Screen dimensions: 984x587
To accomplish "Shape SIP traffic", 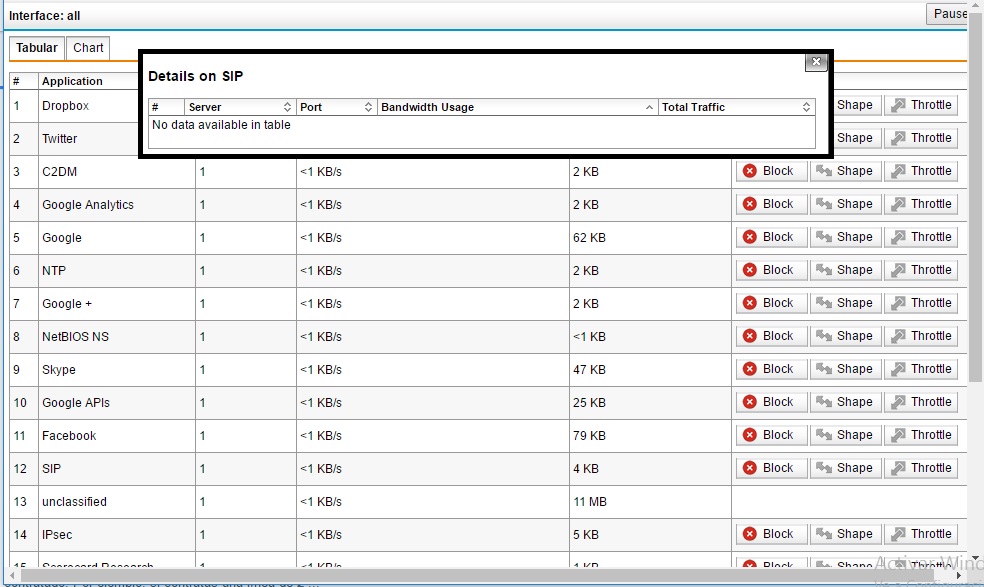I will (x=845, y=468).
